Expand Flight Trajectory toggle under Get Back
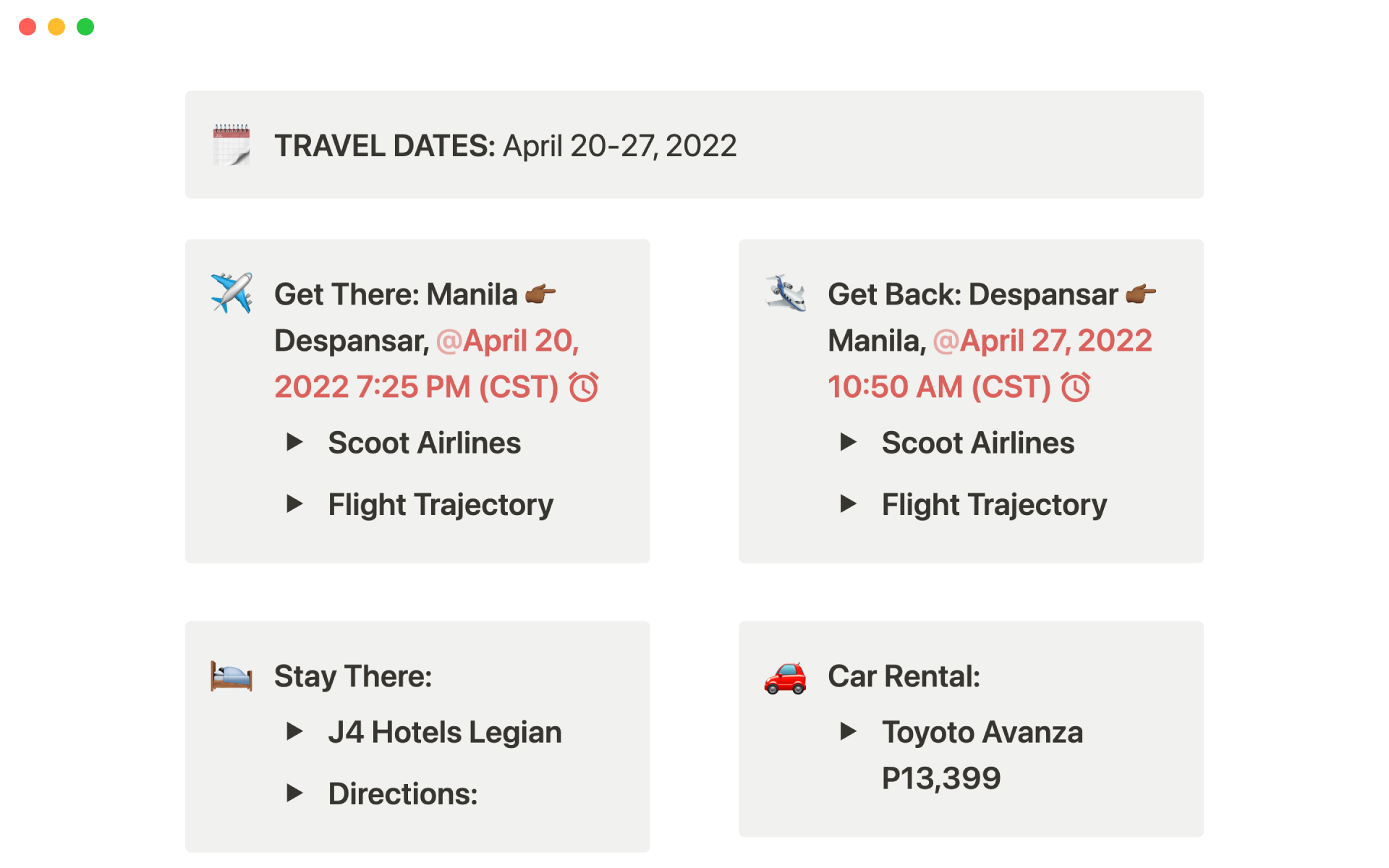1389x868 pixels. 848,503
